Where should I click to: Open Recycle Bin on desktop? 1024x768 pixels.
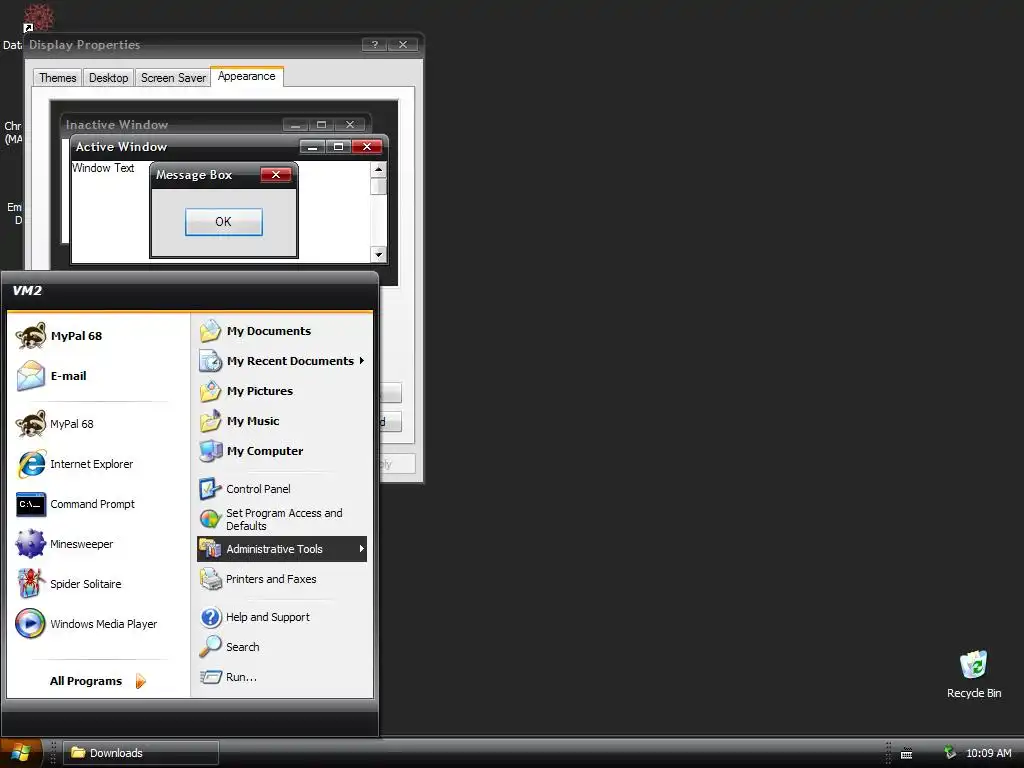coord(974,675)
